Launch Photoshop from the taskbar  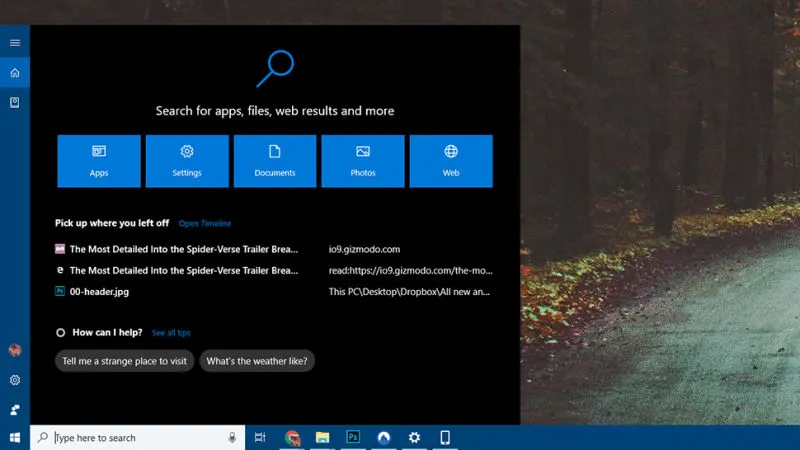coord(353,438)
